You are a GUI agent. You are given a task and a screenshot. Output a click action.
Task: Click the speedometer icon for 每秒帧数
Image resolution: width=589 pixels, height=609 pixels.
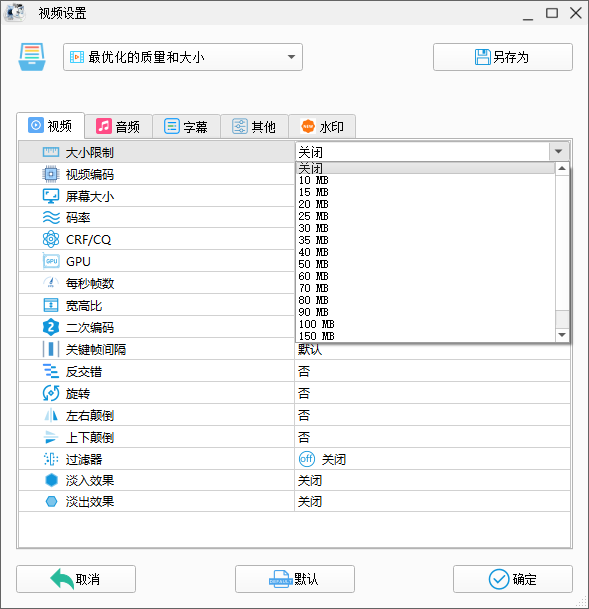[51, 283]
